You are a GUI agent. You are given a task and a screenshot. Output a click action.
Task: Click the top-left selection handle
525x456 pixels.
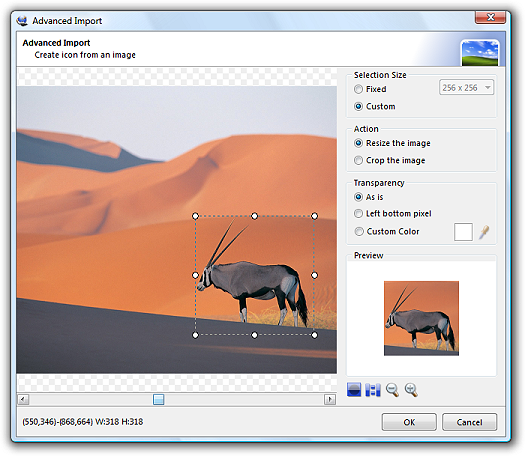(x=196, y=216)
